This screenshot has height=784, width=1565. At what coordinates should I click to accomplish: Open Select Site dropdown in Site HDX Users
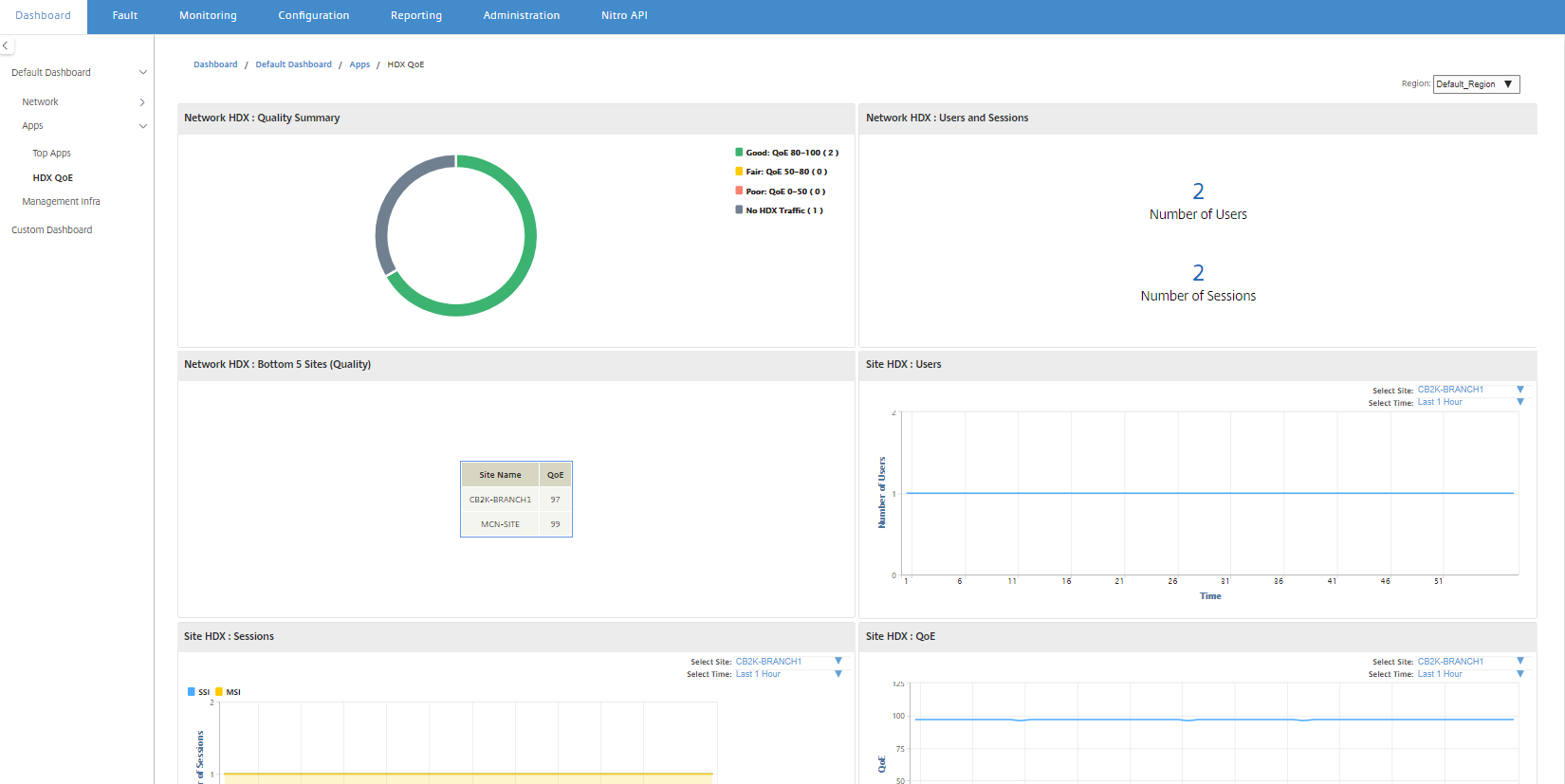coord(1470,390)
